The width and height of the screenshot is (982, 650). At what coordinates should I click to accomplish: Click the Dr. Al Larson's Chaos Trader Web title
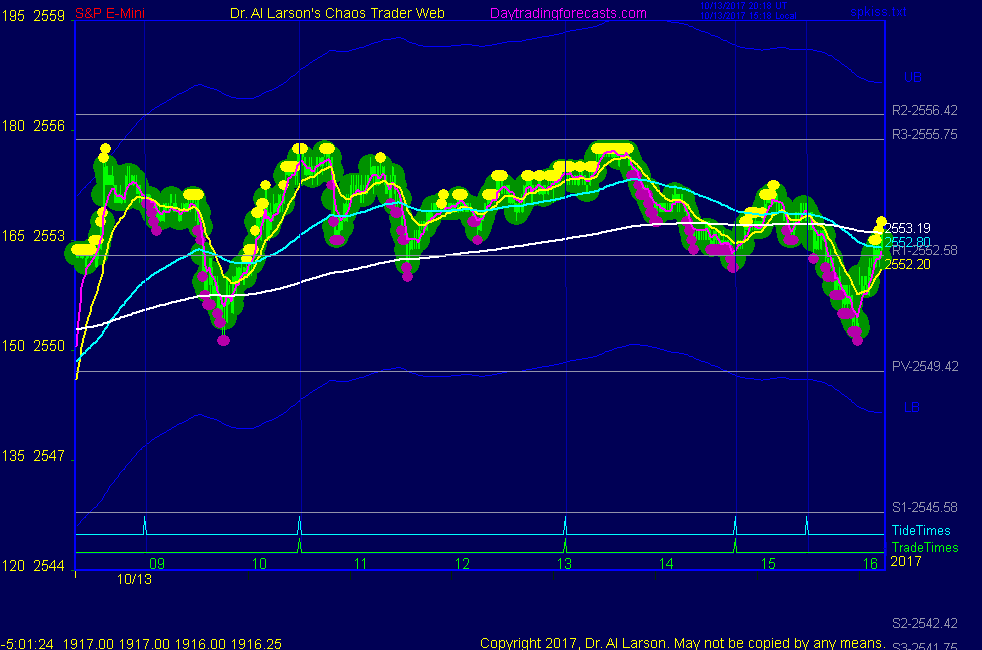coord(337,13)
